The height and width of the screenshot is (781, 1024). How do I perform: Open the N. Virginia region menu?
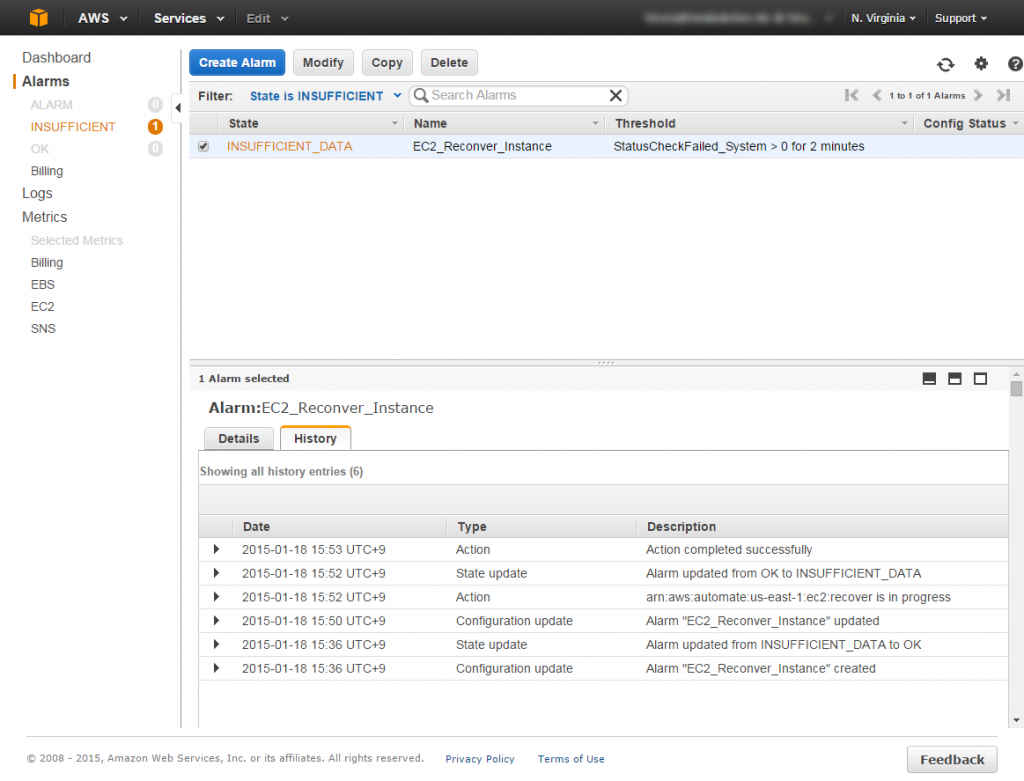(883, 17)
